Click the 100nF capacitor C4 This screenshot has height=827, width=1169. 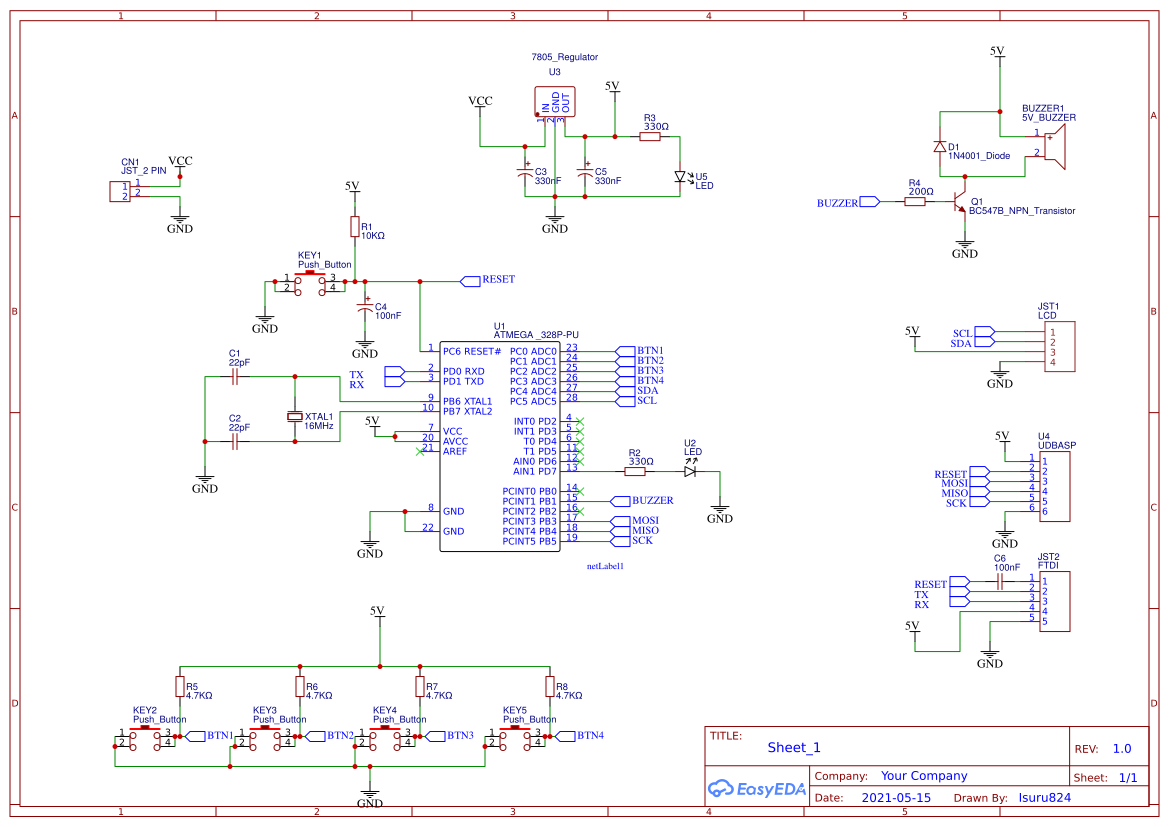point(366,305)
